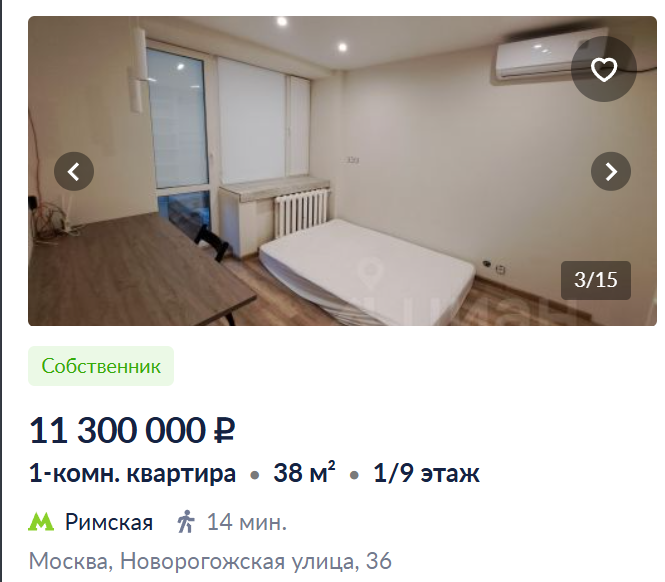Screen dimensions: 665x582
Task: Click the 1/9 этаж floor info
Action: pyautogui.click(x=426, y=473)
